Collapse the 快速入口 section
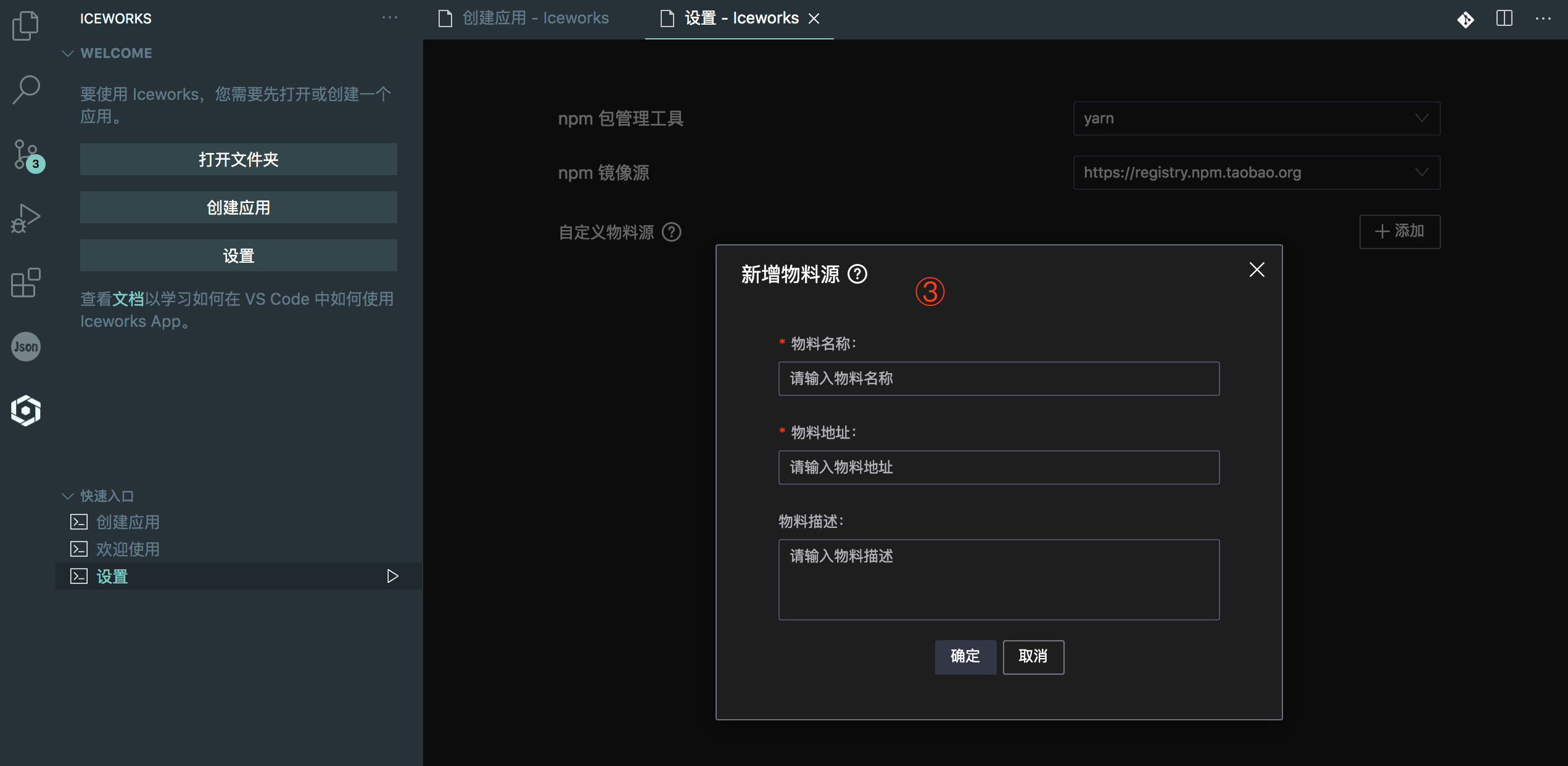 tap(67, 496)
